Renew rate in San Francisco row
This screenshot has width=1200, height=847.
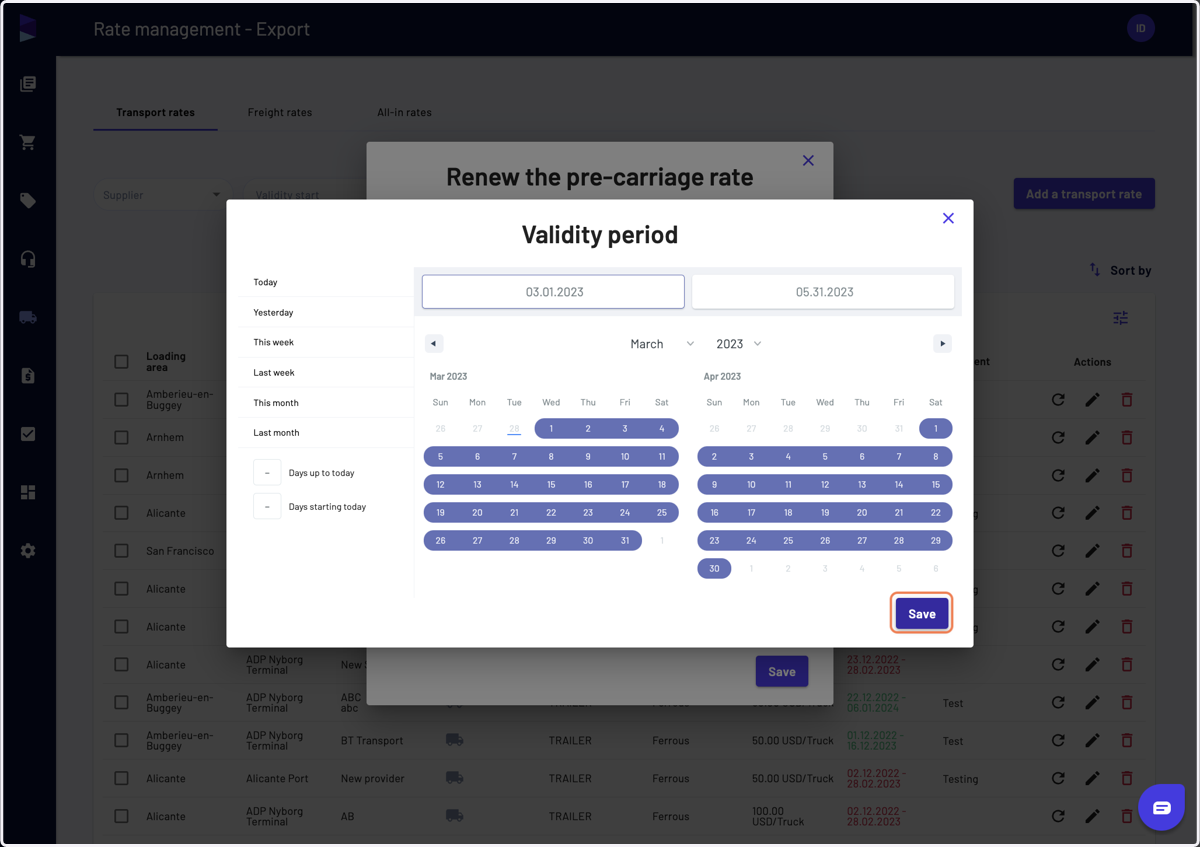[x=1058, y=551]
